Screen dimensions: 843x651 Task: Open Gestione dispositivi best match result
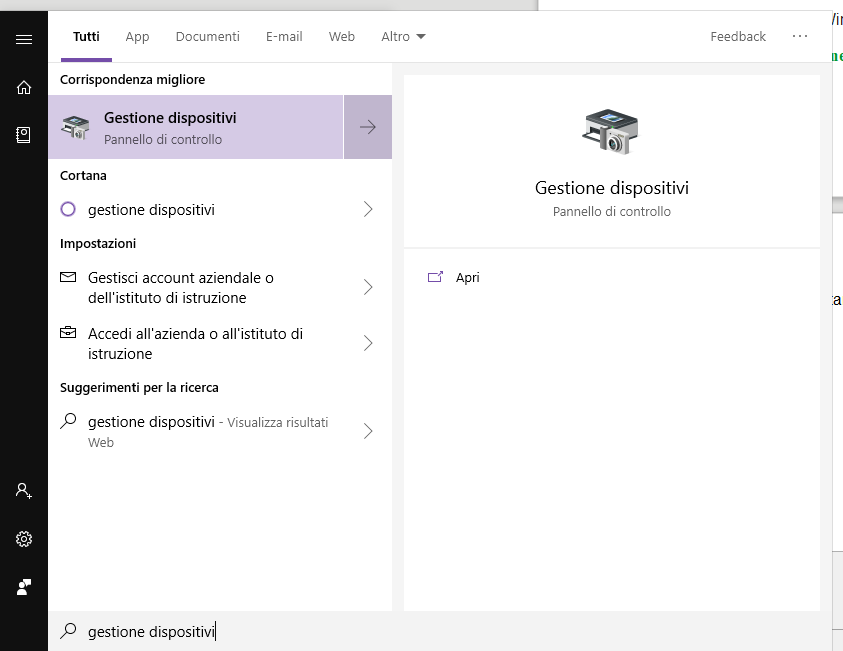(196, 127)
